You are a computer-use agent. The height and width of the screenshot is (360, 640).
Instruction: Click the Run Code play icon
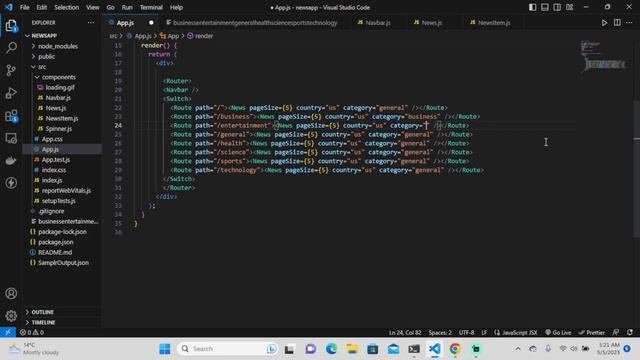pyautogui.click(x=604, y=23)
